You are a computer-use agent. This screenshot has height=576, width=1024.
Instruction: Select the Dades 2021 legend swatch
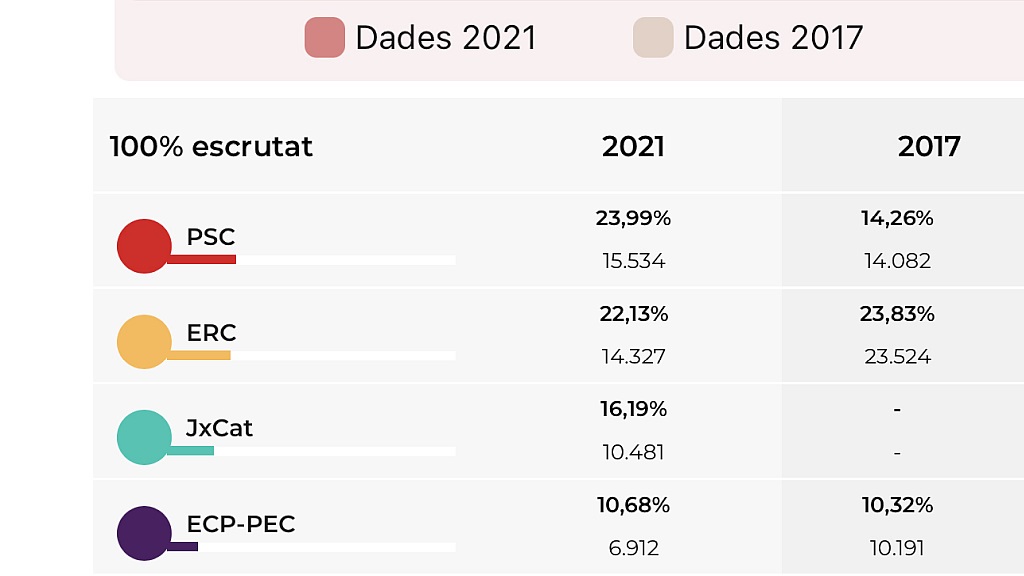pos(325,37)
